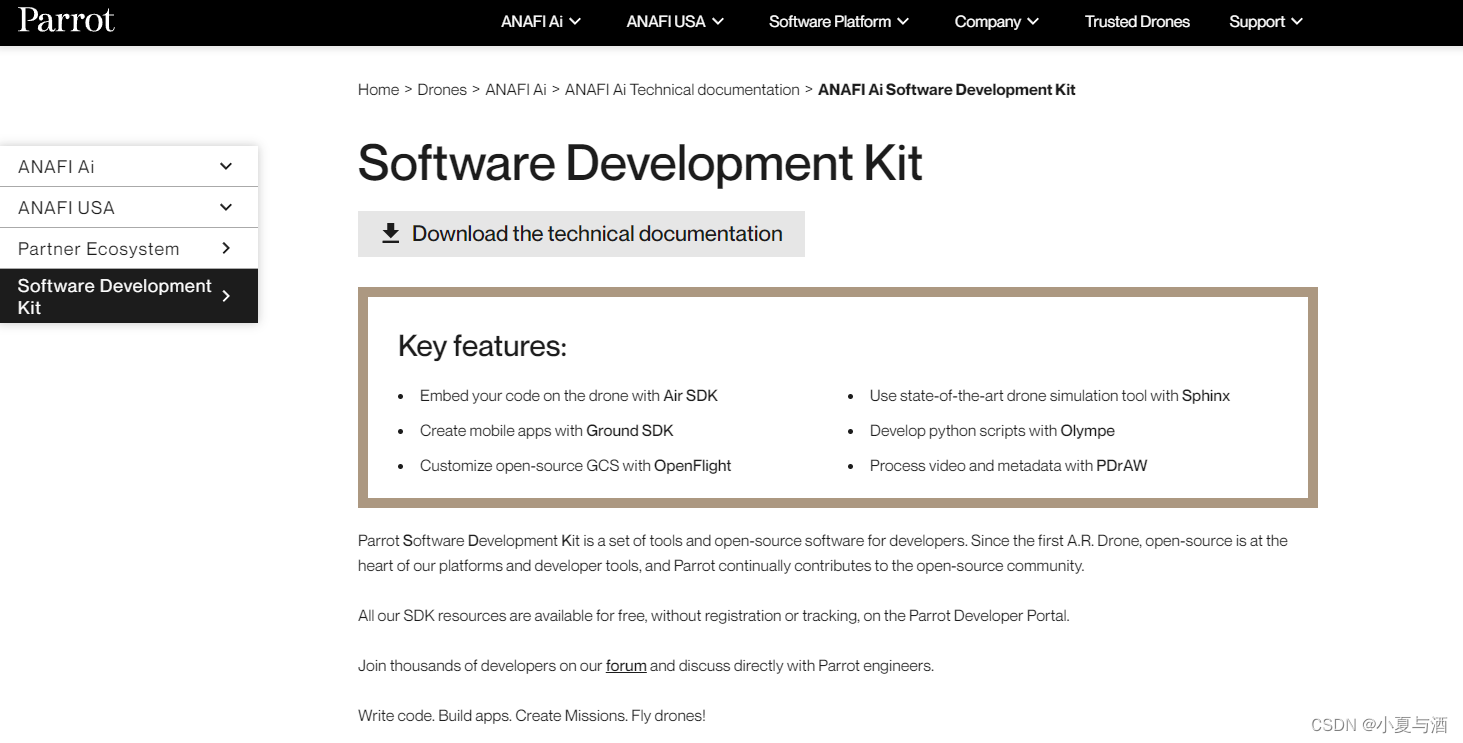The width and height of the screenshot is (1463, 743).
Task: Open Software Development Kit sidebar arrow
Action: 226,296
